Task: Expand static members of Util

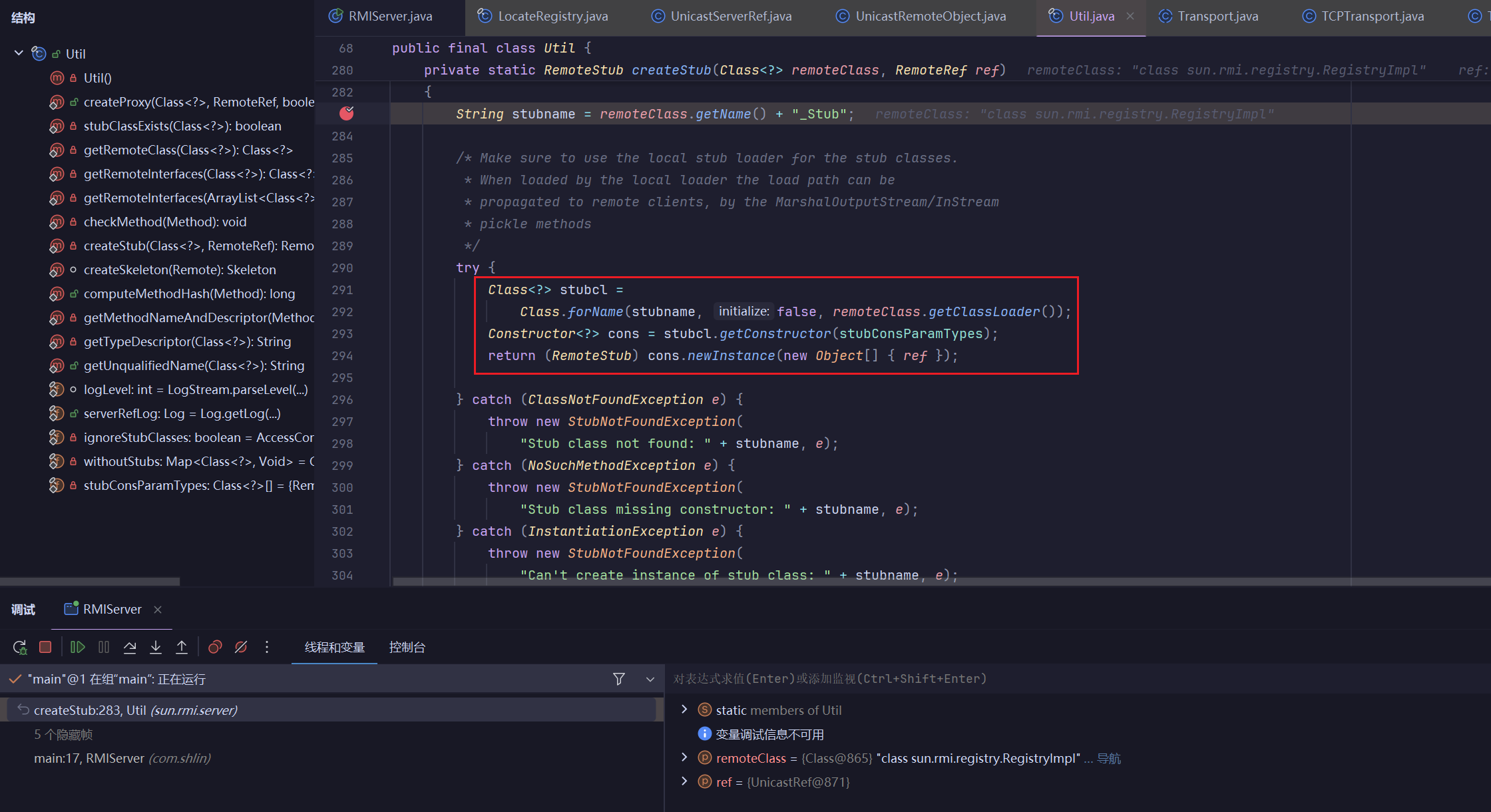Action: click(x=684, y=710)
